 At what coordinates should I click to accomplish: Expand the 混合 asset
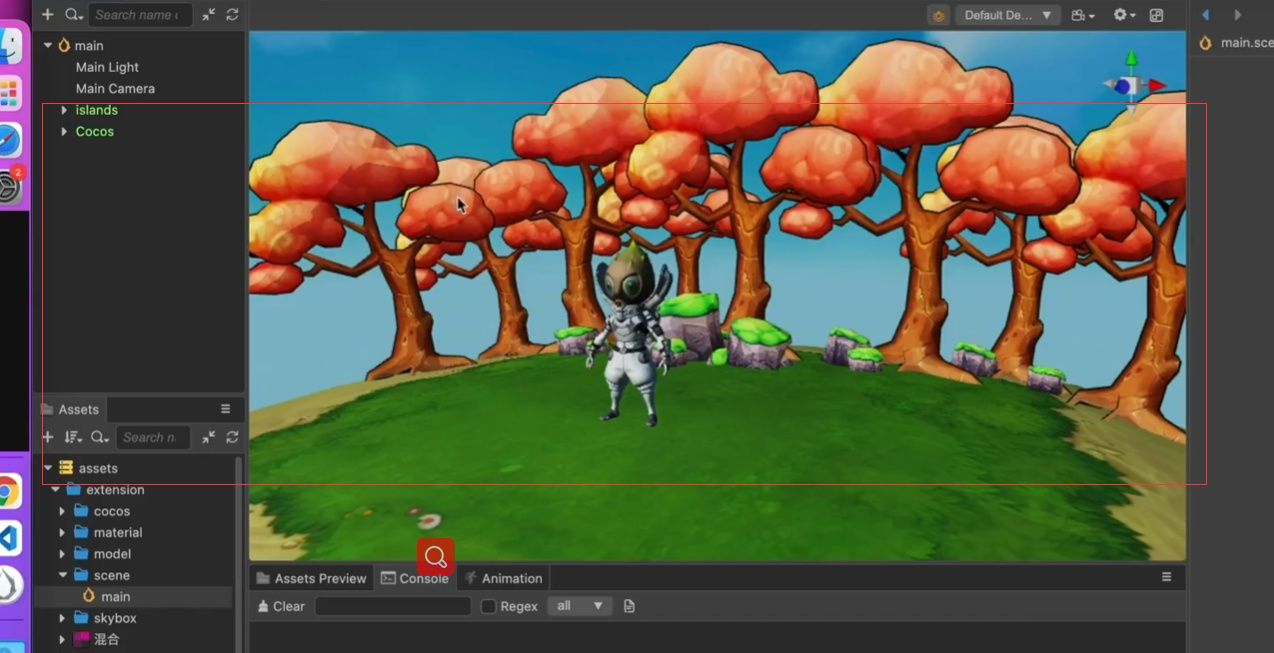[63, 639]
